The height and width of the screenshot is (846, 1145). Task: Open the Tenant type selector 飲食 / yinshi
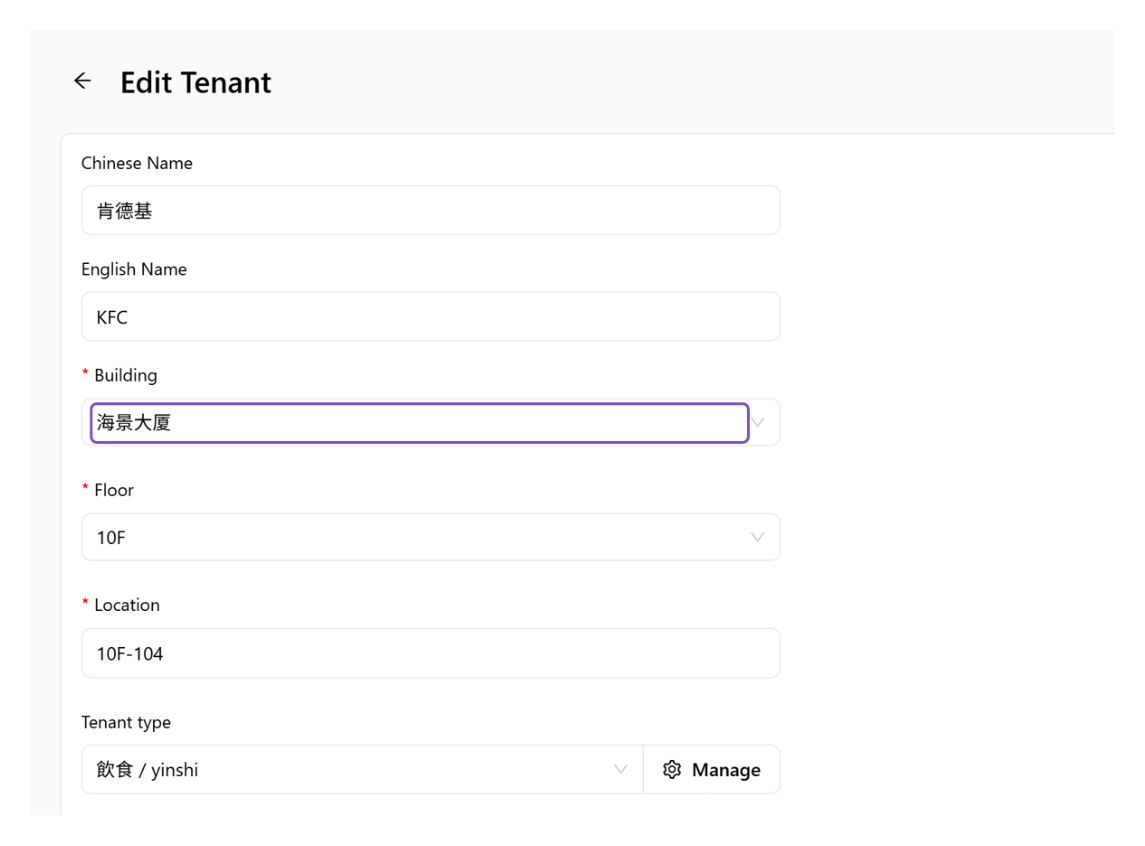point(362,769)
